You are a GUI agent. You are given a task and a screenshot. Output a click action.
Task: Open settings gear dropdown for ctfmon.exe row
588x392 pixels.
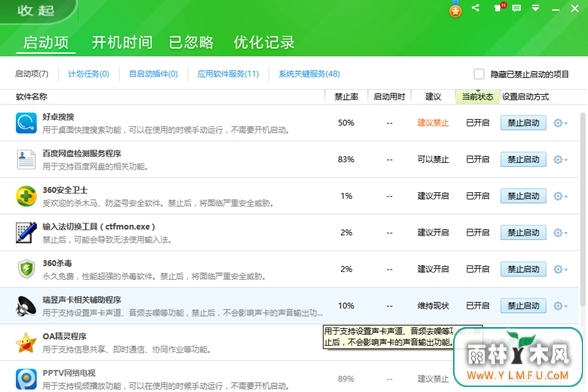point(560,233)
